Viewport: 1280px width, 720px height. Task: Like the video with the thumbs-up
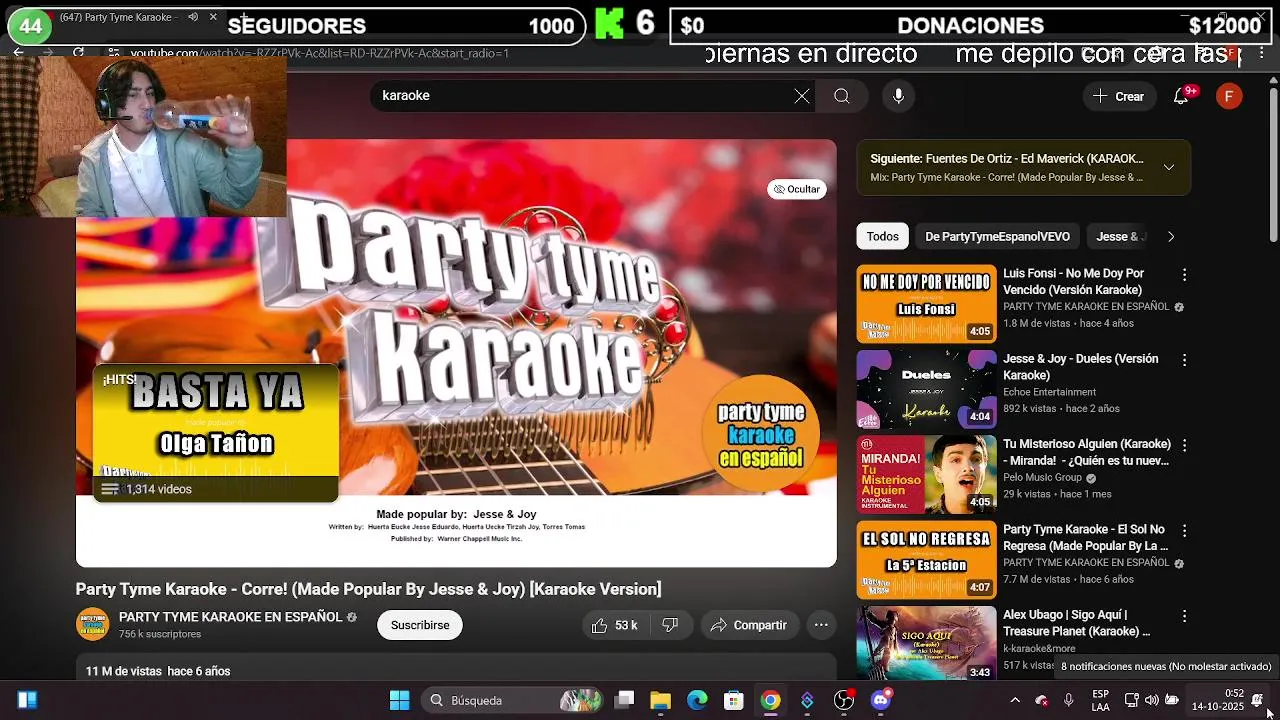pyautogui.click(x=614, y=625)
